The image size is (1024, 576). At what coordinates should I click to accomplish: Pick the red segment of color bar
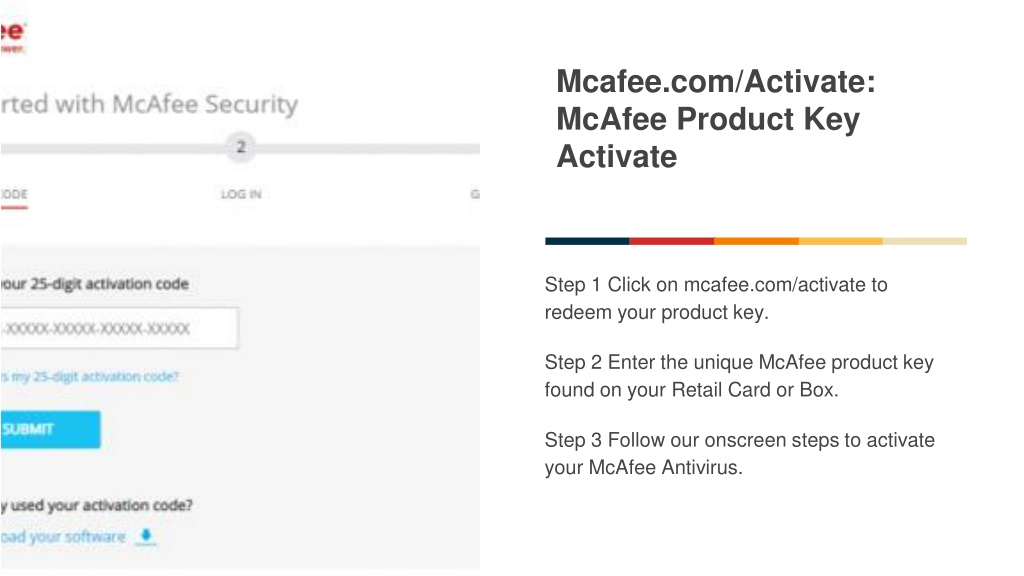click(x=671, y=241)
